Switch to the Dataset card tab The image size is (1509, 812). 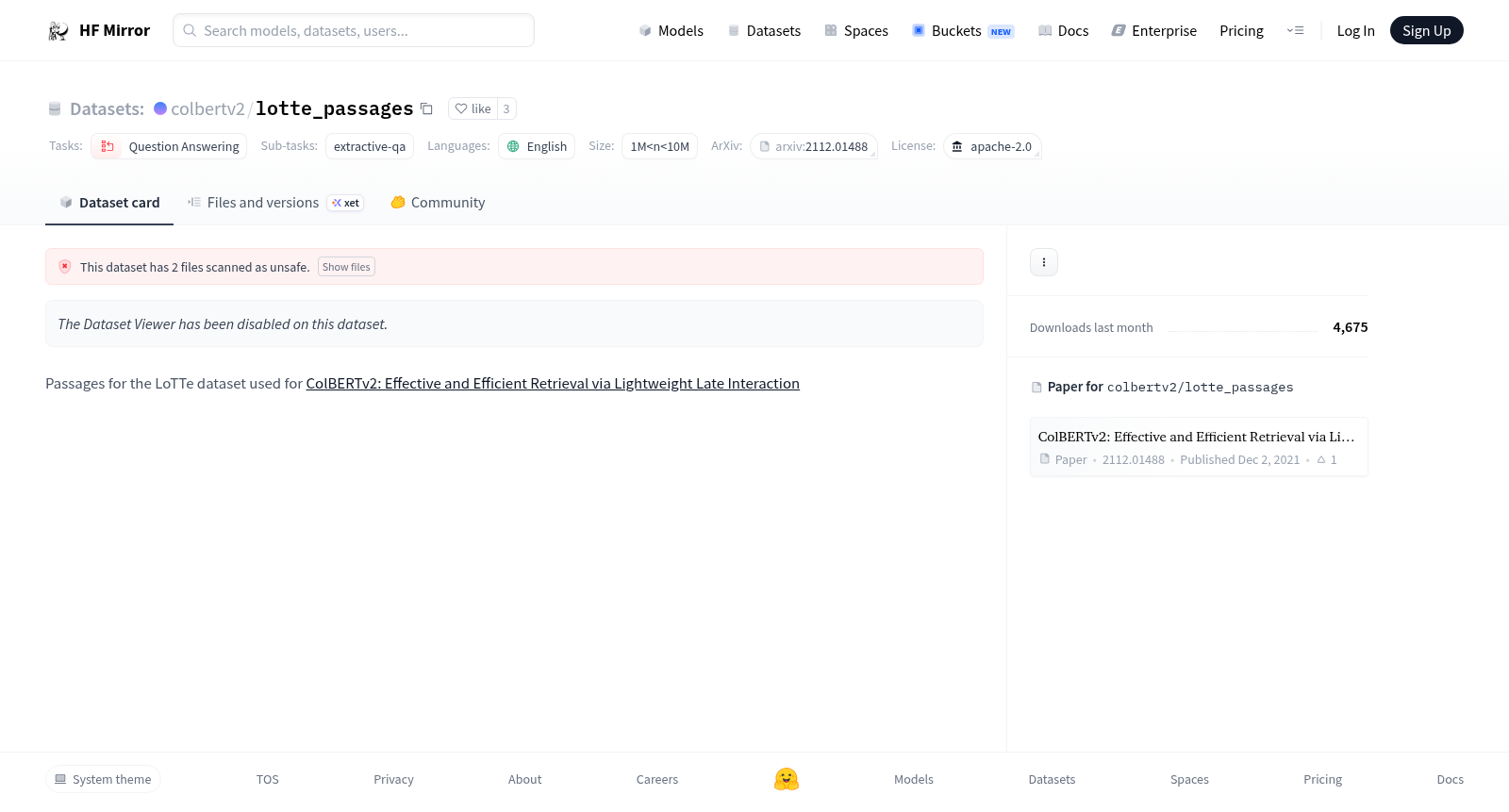[109, 203]
